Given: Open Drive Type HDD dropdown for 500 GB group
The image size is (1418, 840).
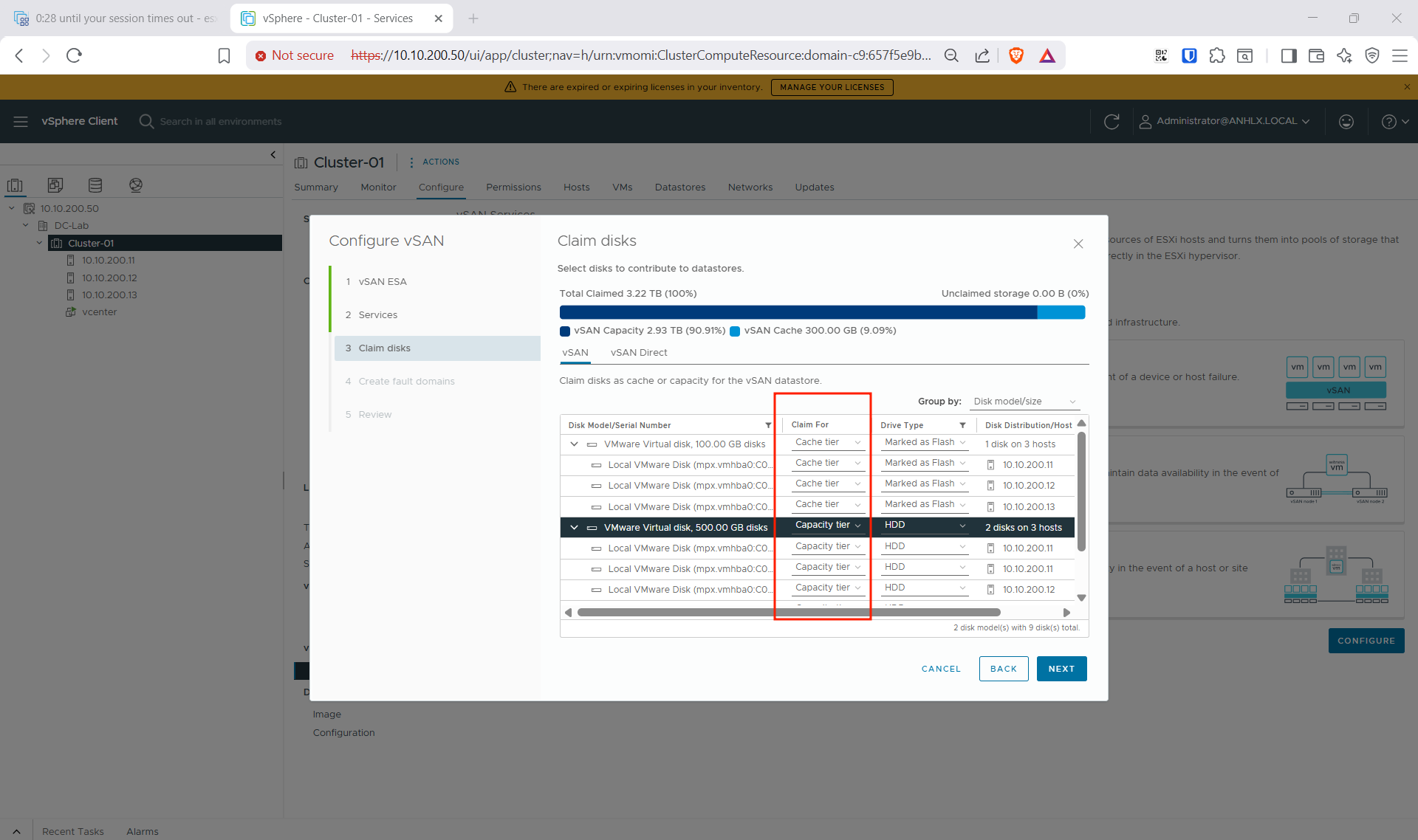Looking at the screenshot, I should pyautogui.click(x=925, y=525).
